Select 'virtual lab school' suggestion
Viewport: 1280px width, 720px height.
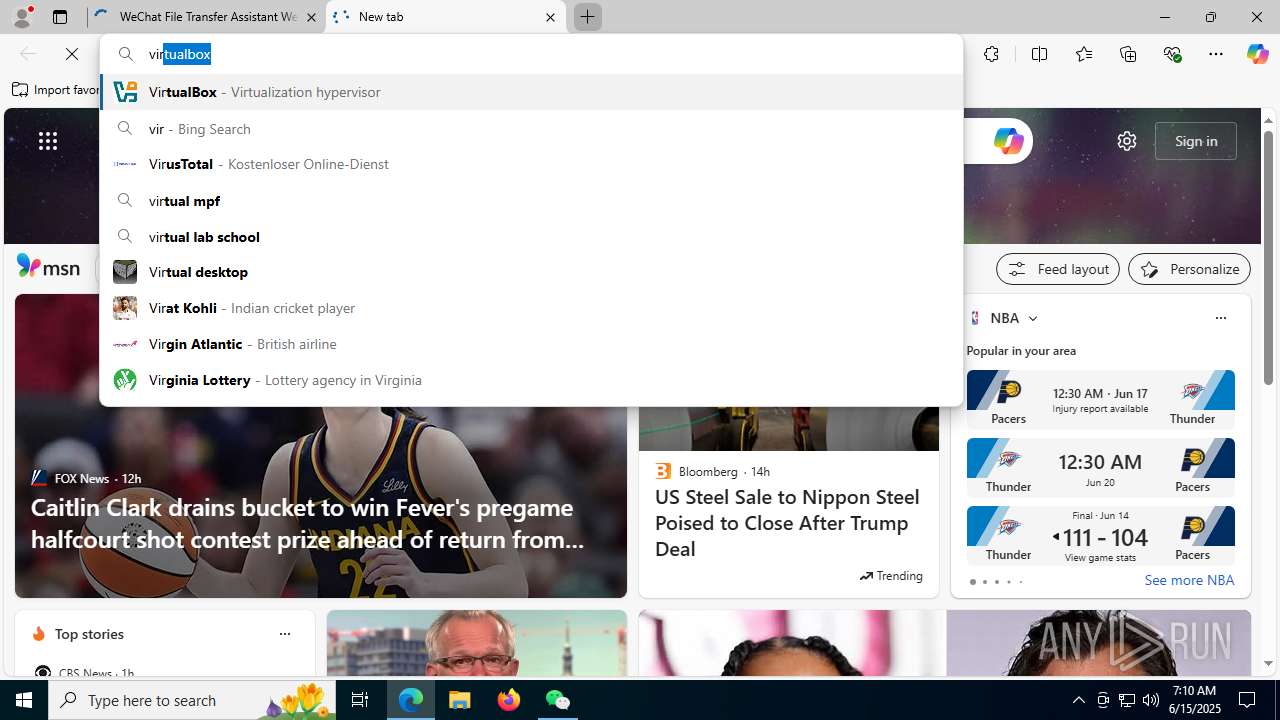[x=531, y=236]
